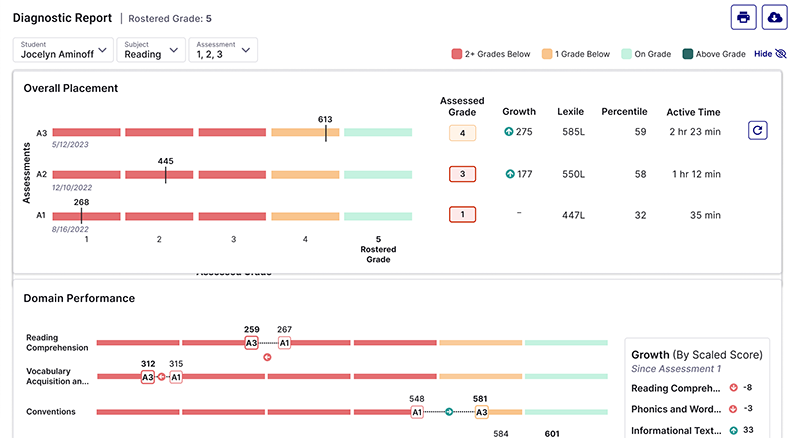Click the 445 score marker on A2 bar

[x=165, y=174]
